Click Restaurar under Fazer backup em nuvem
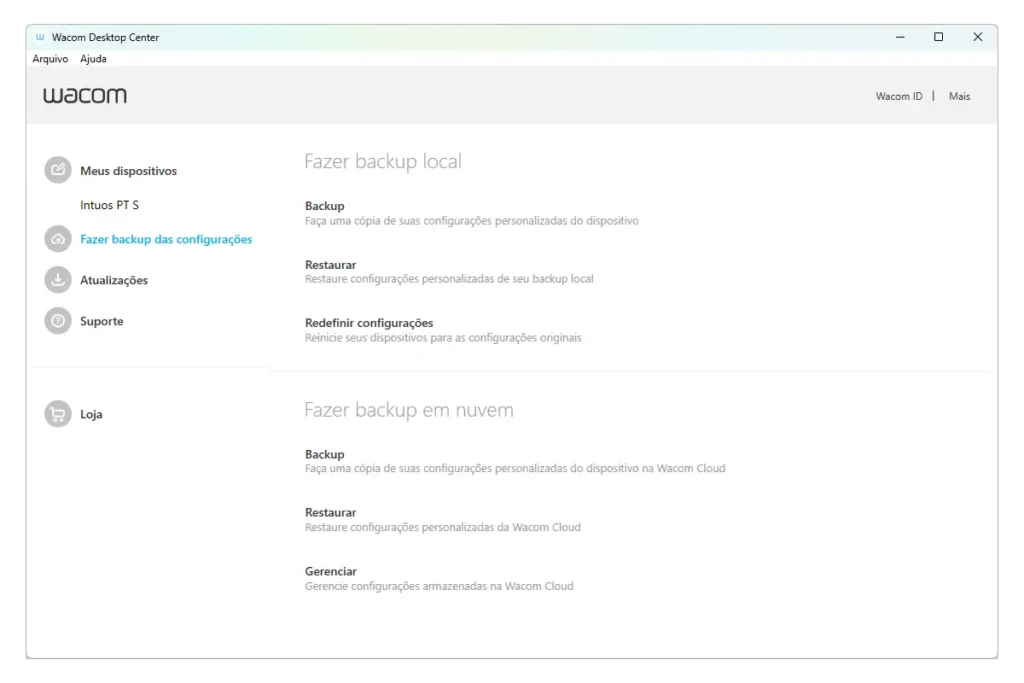The image size is (1024, 683). 330,513
